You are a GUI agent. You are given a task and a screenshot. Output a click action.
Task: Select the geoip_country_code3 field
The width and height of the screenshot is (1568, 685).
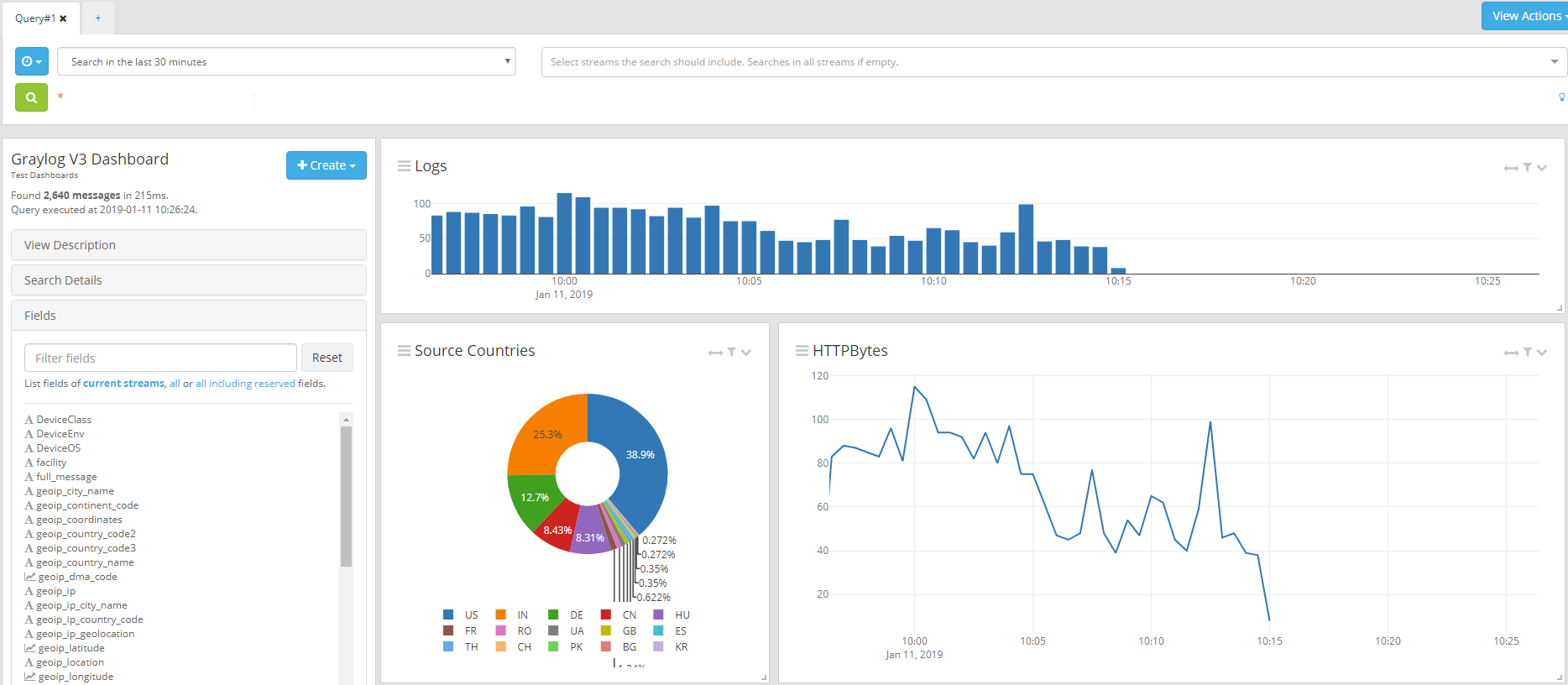pyautogui.click(x=86, y=548)
